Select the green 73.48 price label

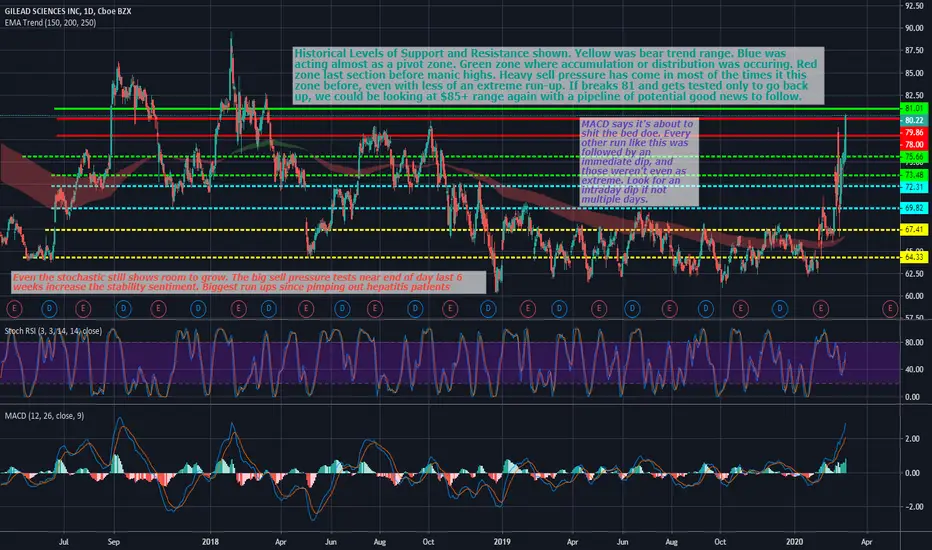[x=914, y=175]
